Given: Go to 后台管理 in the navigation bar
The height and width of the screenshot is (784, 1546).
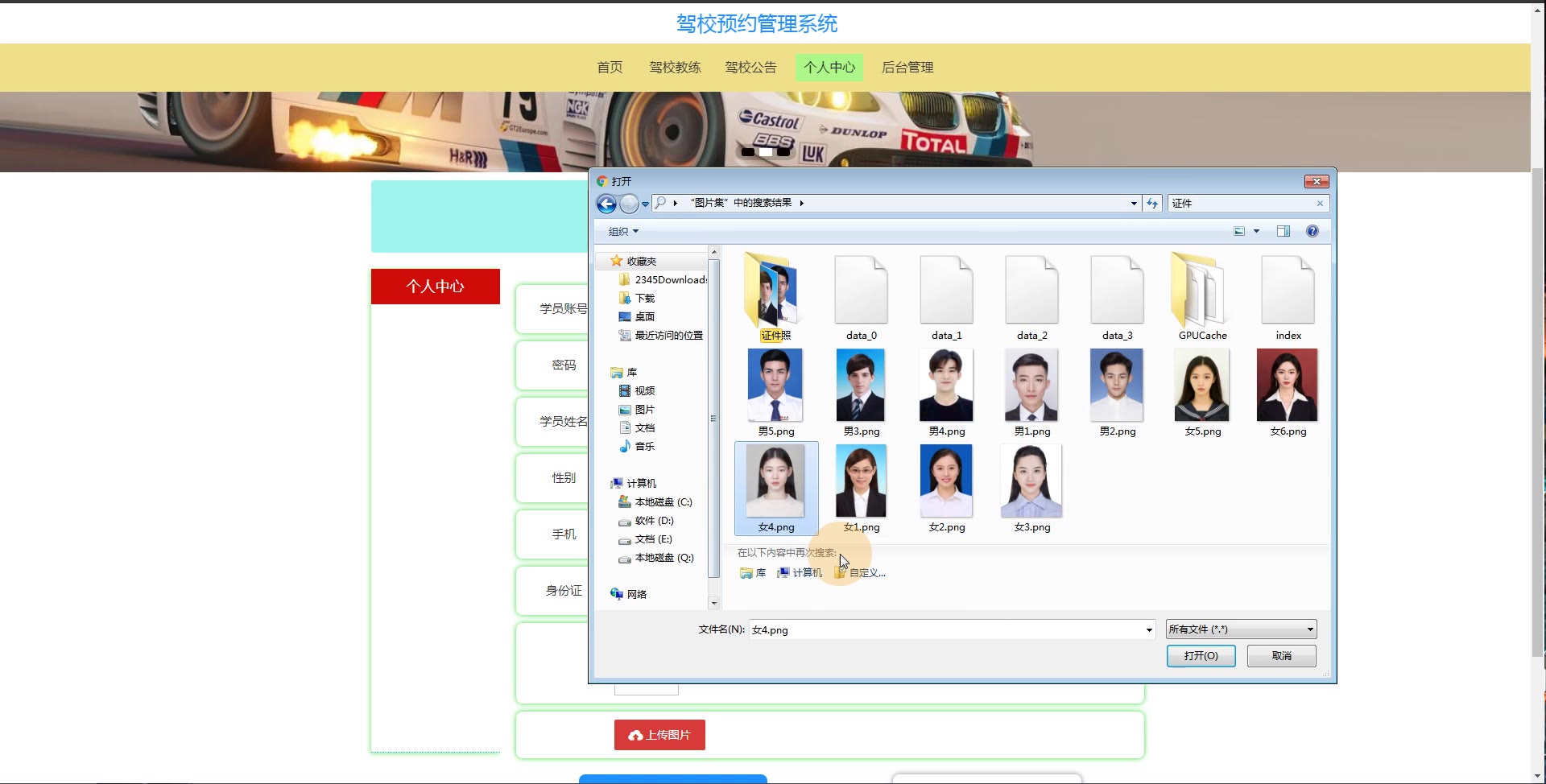Looking at the screenshot, I should coord(907,68).
